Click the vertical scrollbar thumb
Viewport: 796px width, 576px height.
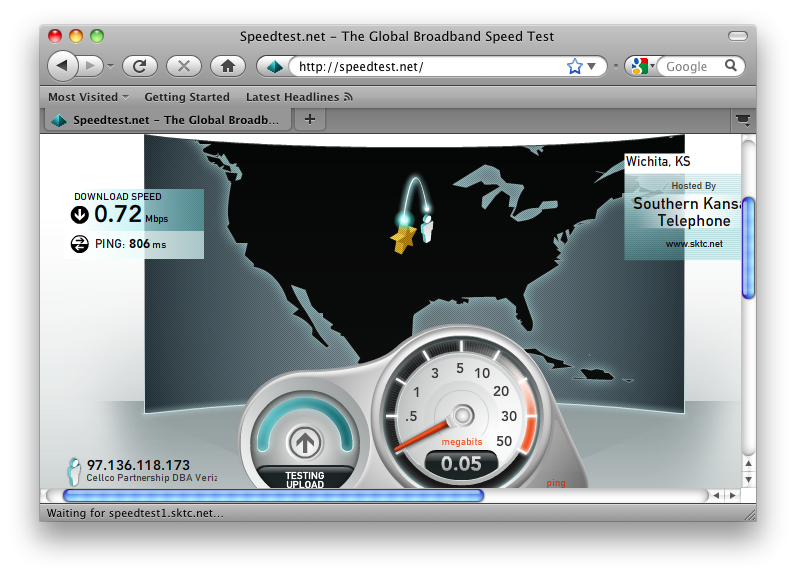click(x=748, y=248)
